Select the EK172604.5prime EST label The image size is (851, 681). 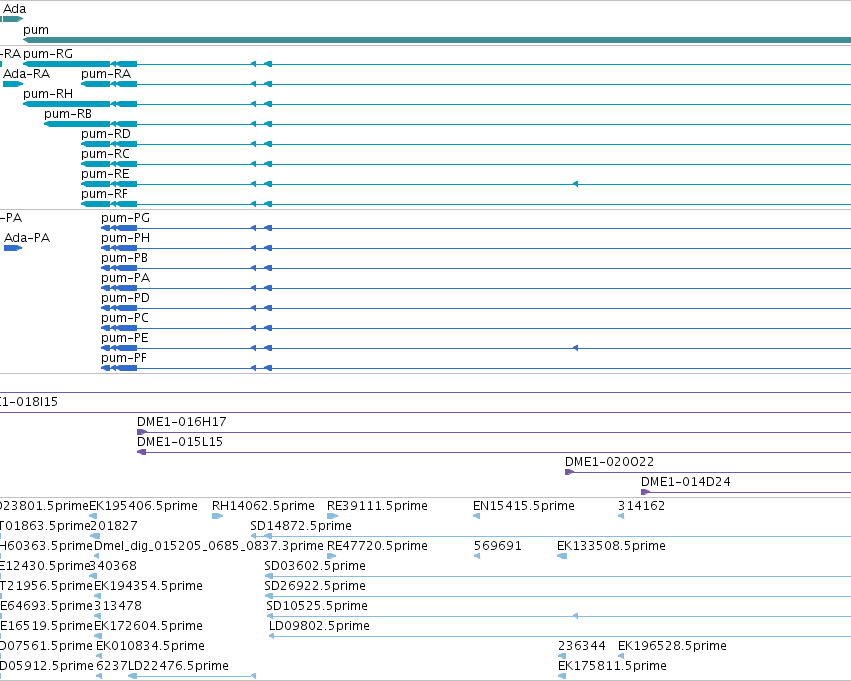pyautogui.click(x=148, y=626)
